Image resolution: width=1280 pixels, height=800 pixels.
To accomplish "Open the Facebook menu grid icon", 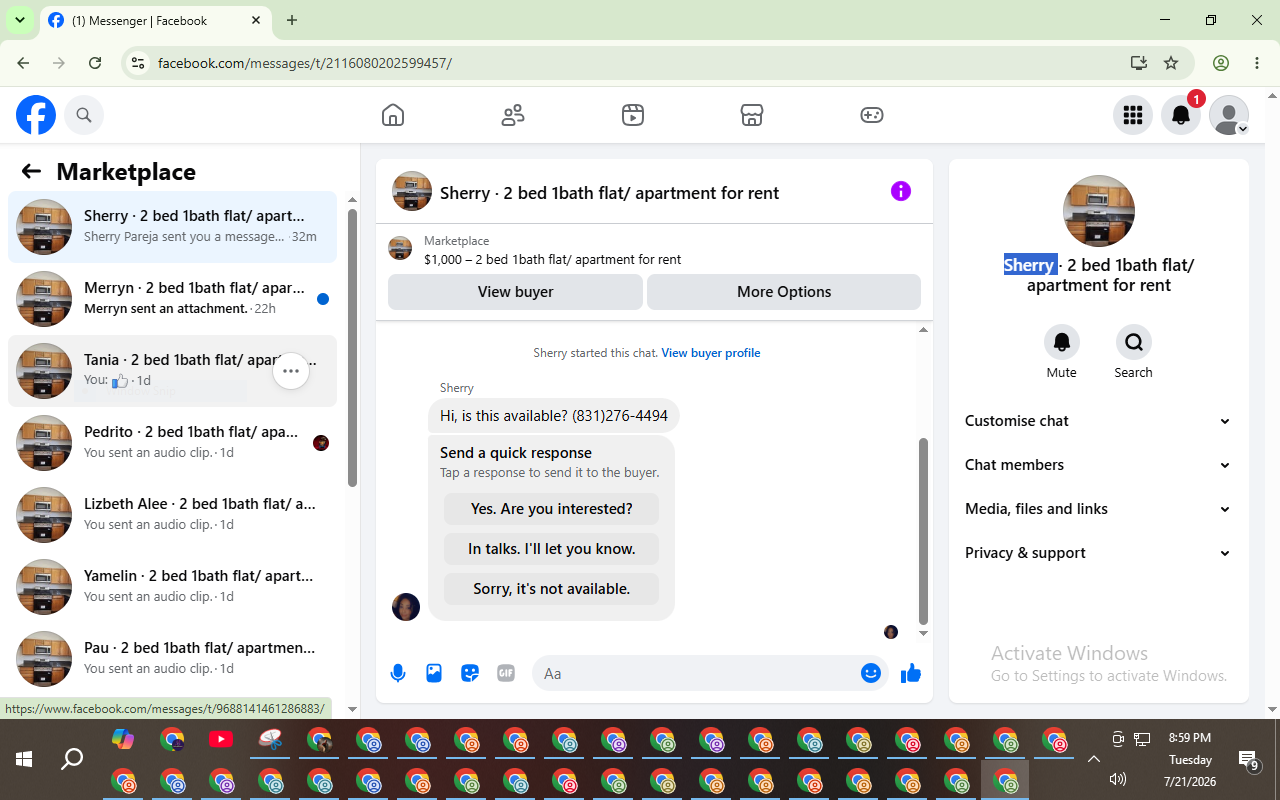I will click(1133, 115).
